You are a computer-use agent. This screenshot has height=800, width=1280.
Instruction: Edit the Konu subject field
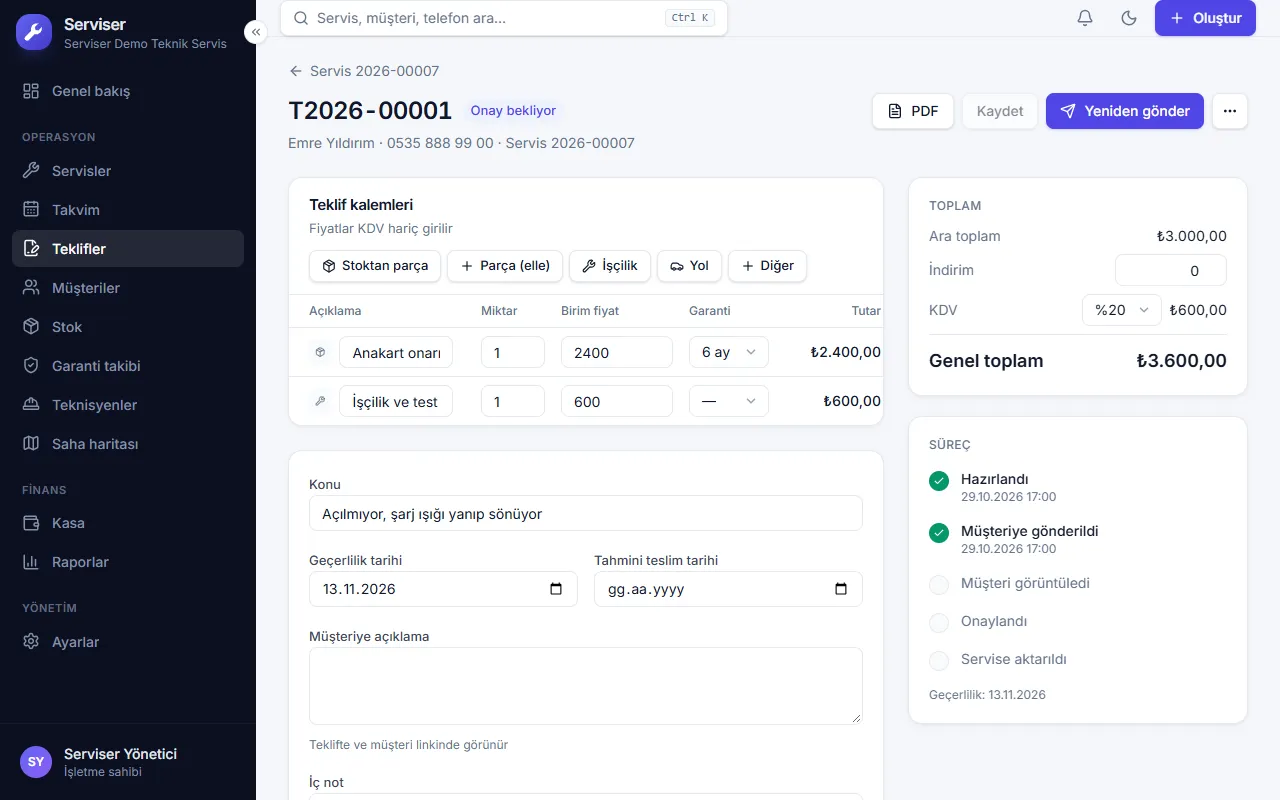pyautogui.click(x=586, y=513)
